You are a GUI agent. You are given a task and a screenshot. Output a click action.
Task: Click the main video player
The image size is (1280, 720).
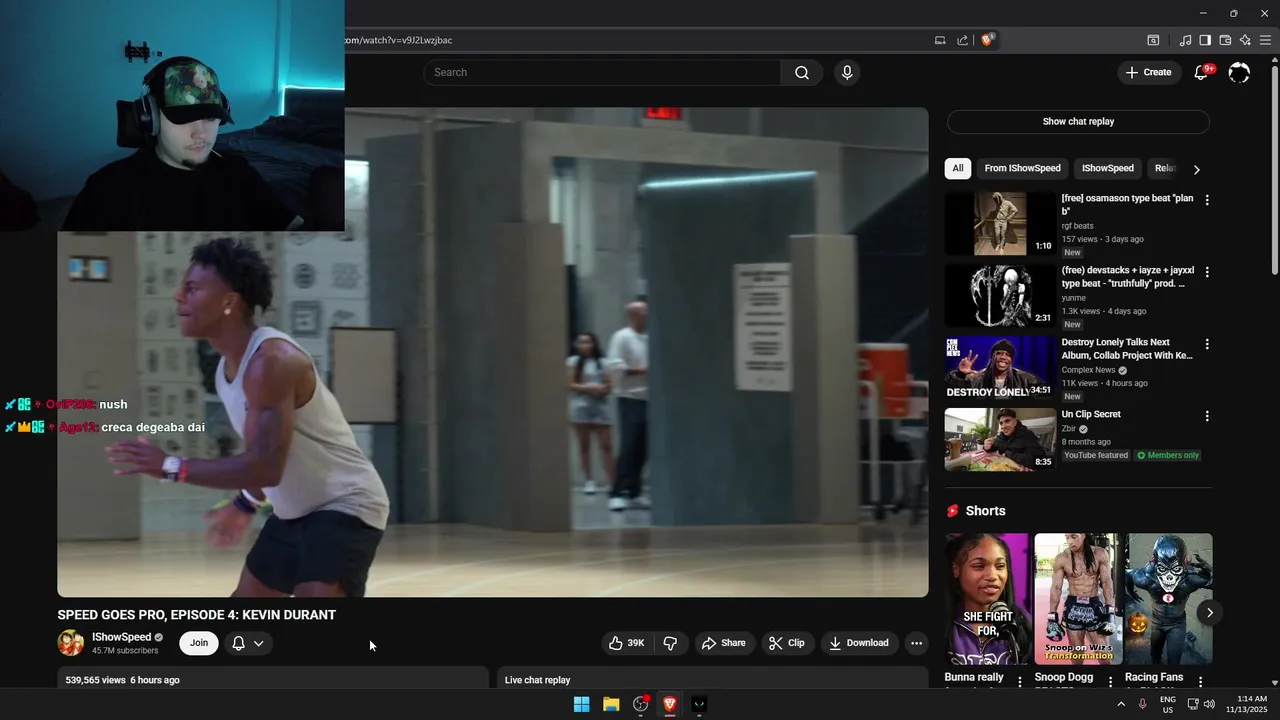(x=492, y=352)
